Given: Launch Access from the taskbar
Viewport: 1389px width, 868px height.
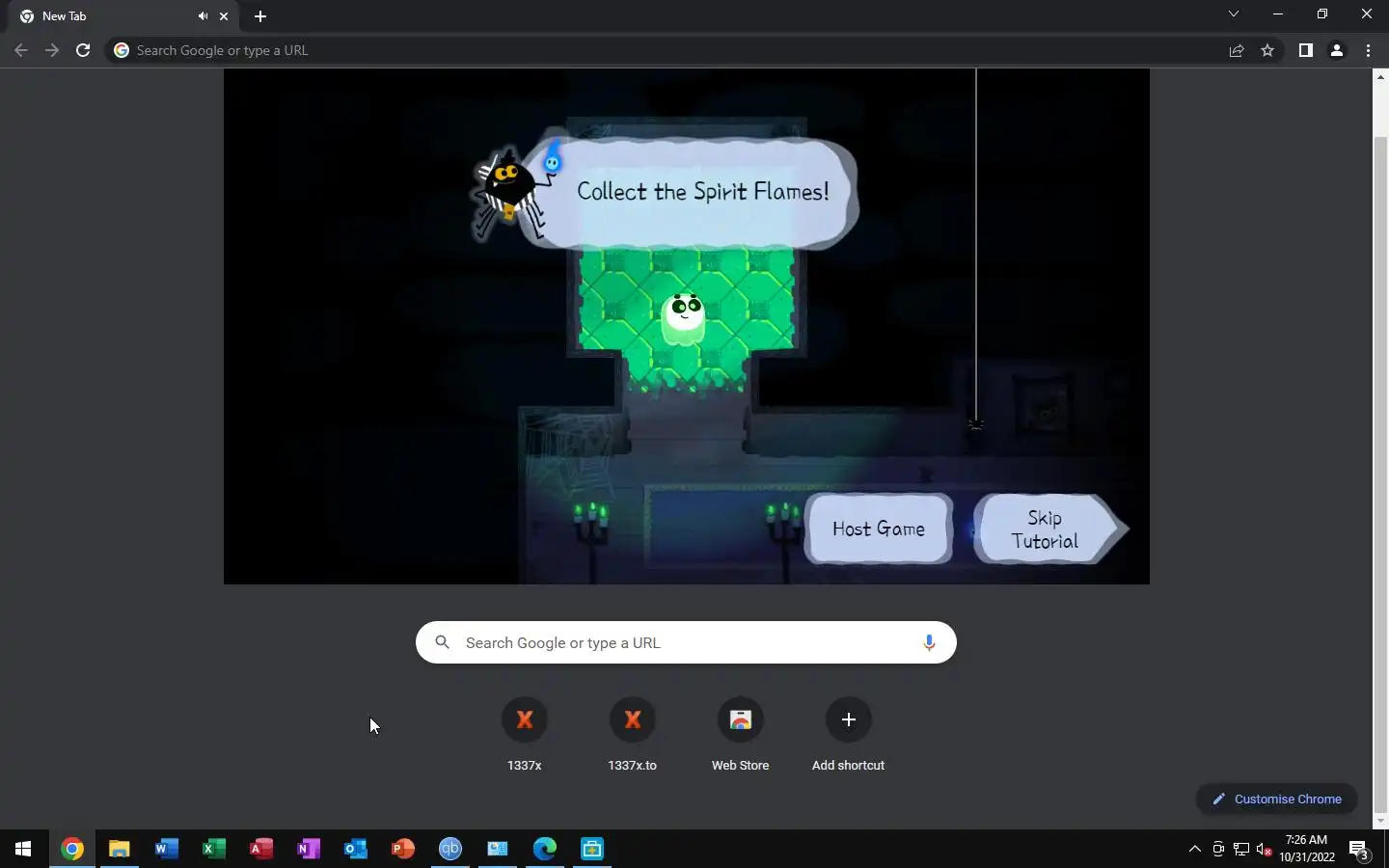Looking at the screenshot, I should point(260,849).
